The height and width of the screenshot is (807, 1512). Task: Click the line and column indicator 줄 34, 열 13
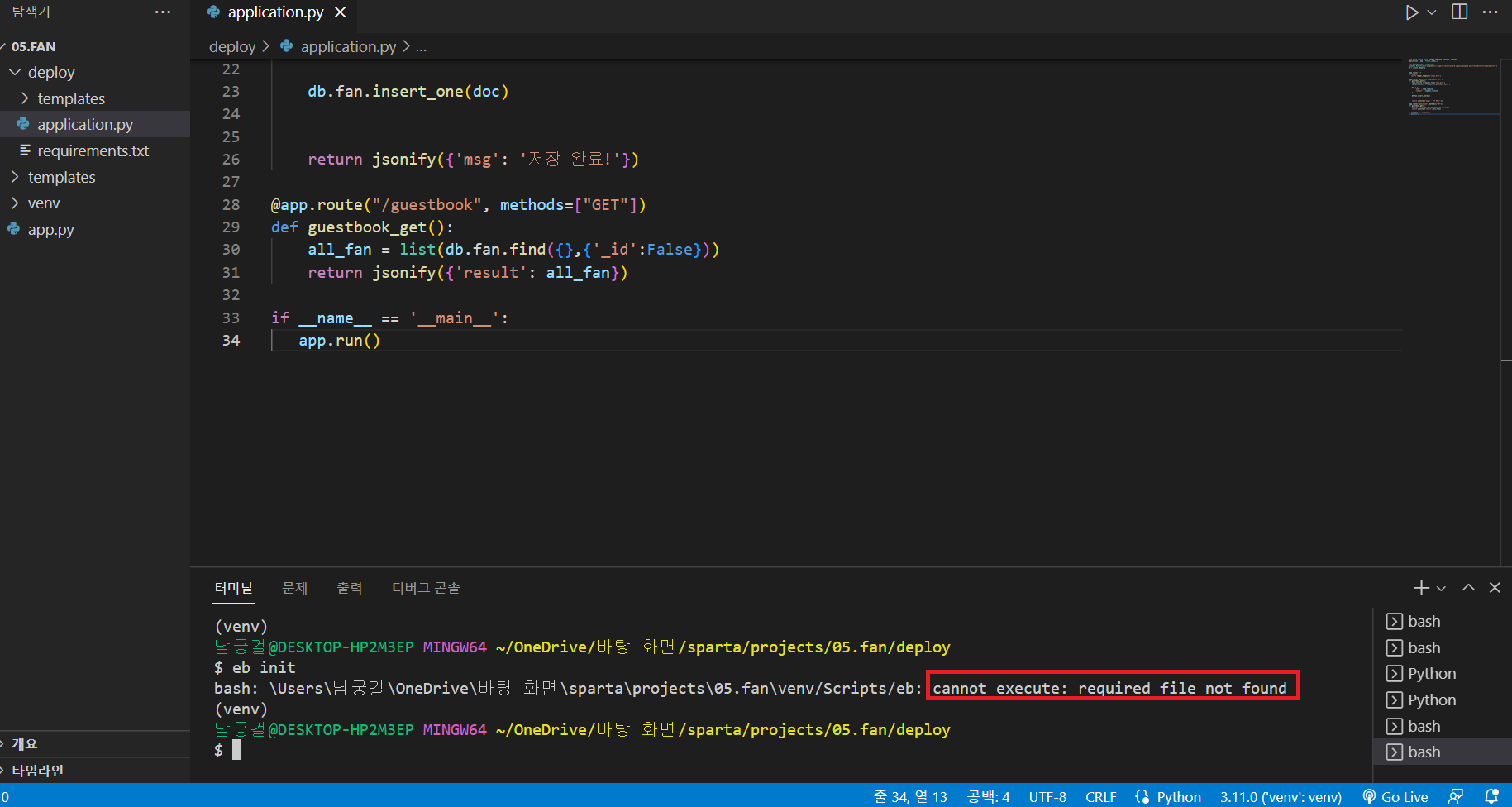click(x=910, y=796)
